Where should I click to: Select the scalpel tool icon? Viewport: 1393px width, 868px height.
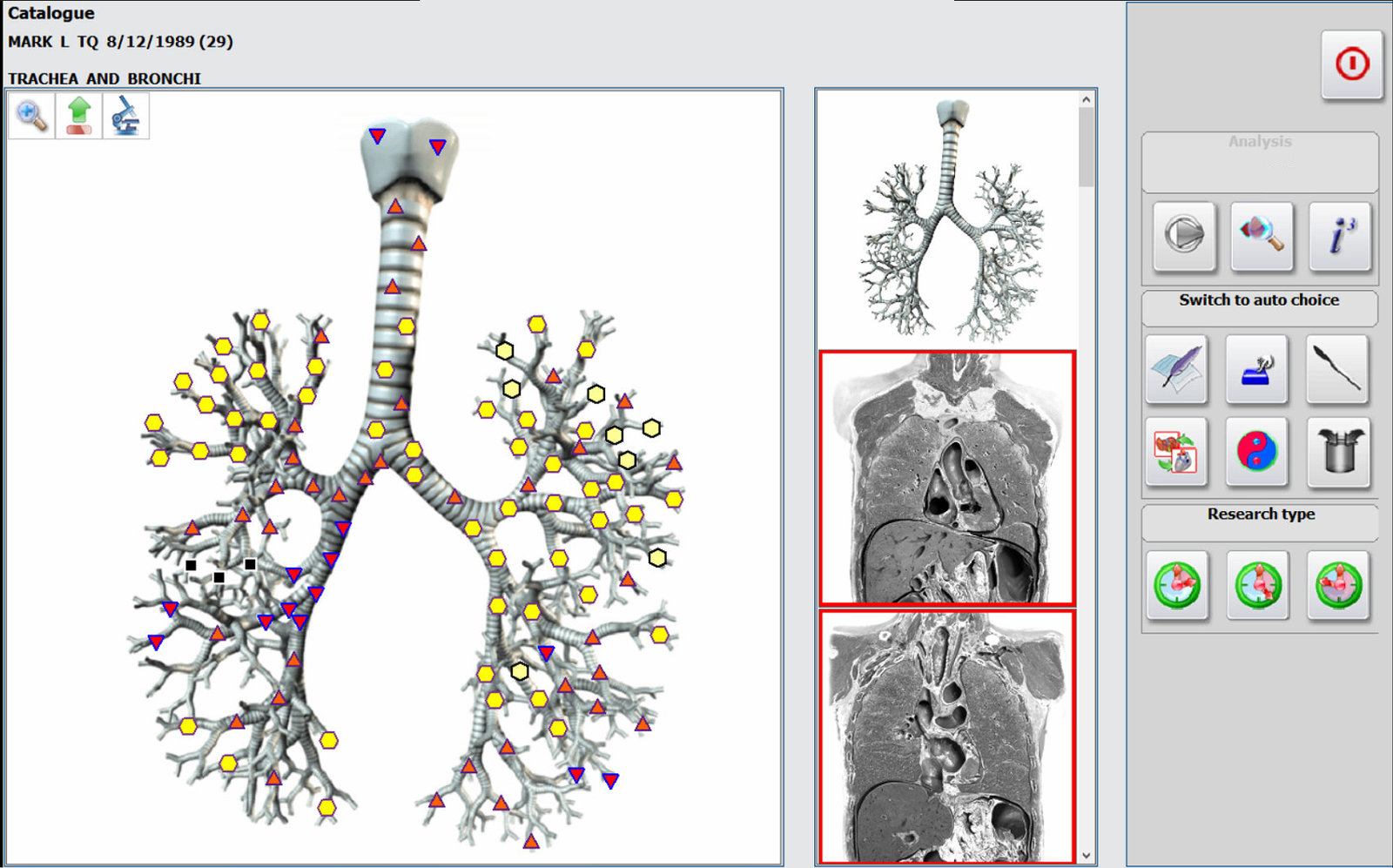pos(1338,369)
